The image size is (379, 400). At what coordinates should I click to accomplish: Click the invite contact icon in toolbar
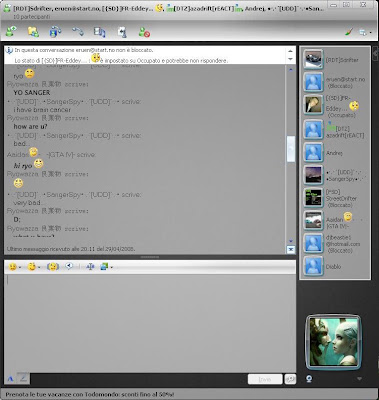[11, 32]
